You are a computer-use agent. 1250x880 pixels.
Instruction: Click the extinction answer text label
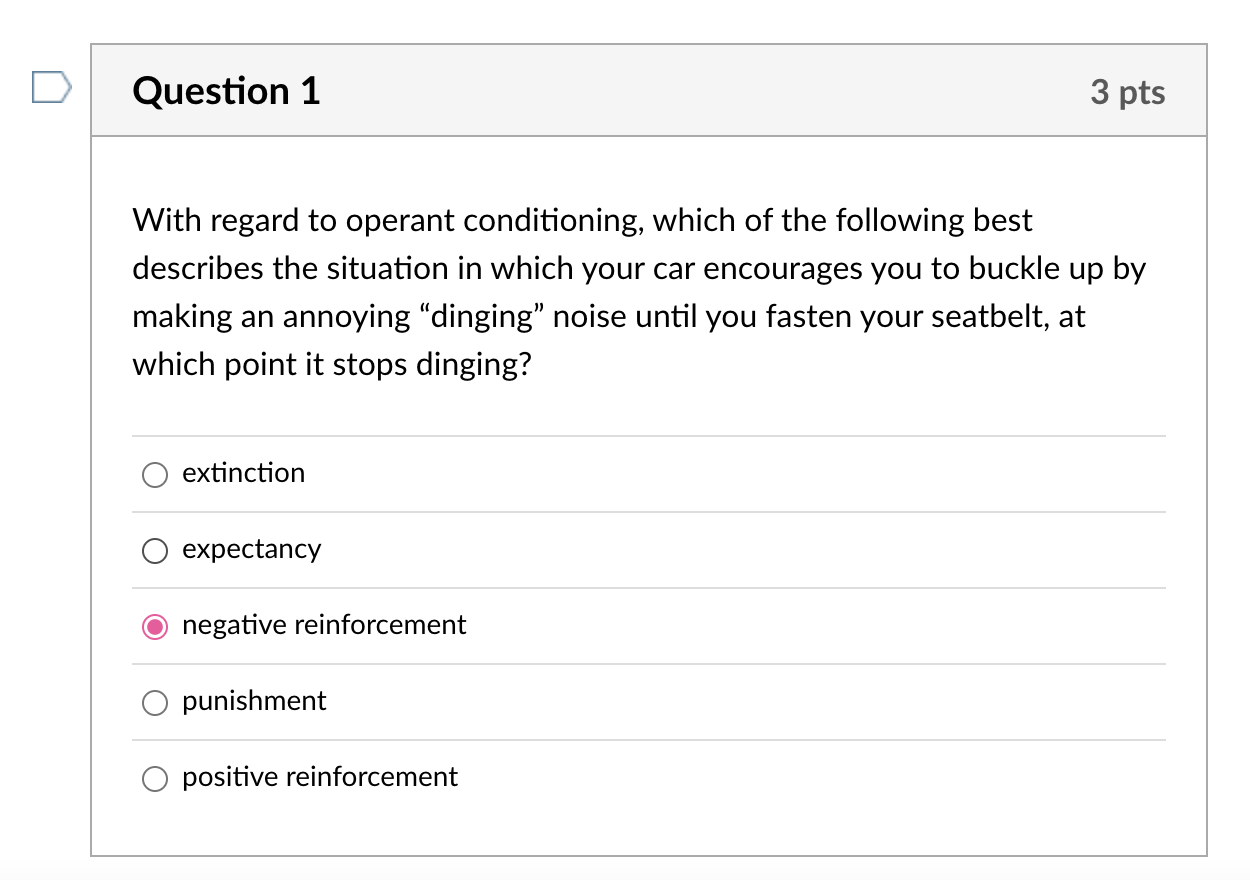point(243,474)
